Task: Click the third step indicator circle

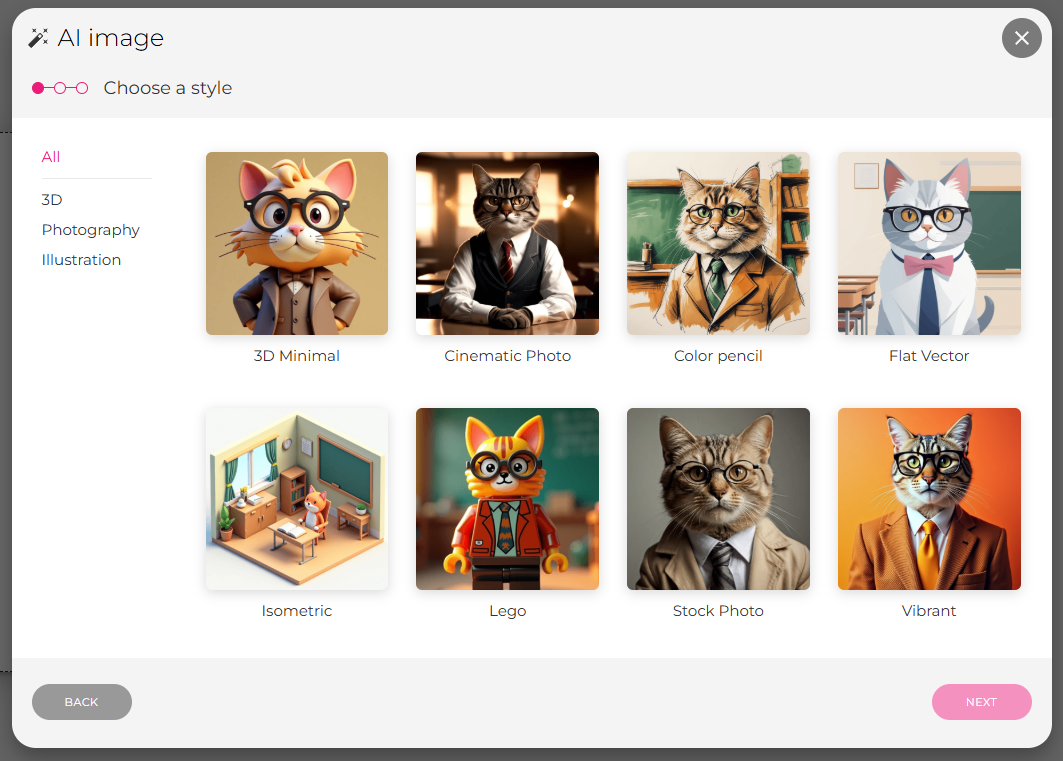Action: 82,88
